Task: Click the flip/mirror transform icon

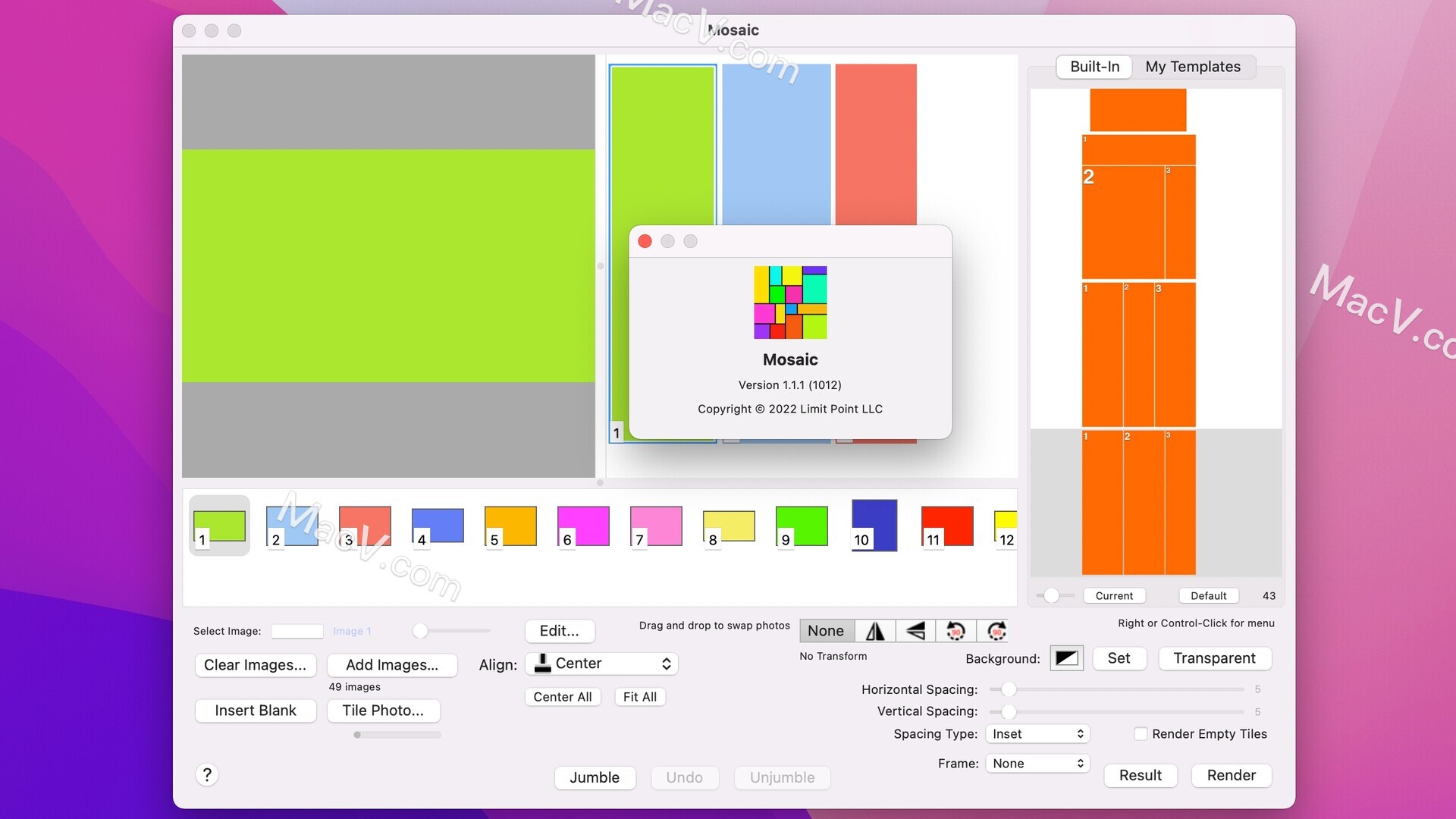Action: (x=874, y=629)
